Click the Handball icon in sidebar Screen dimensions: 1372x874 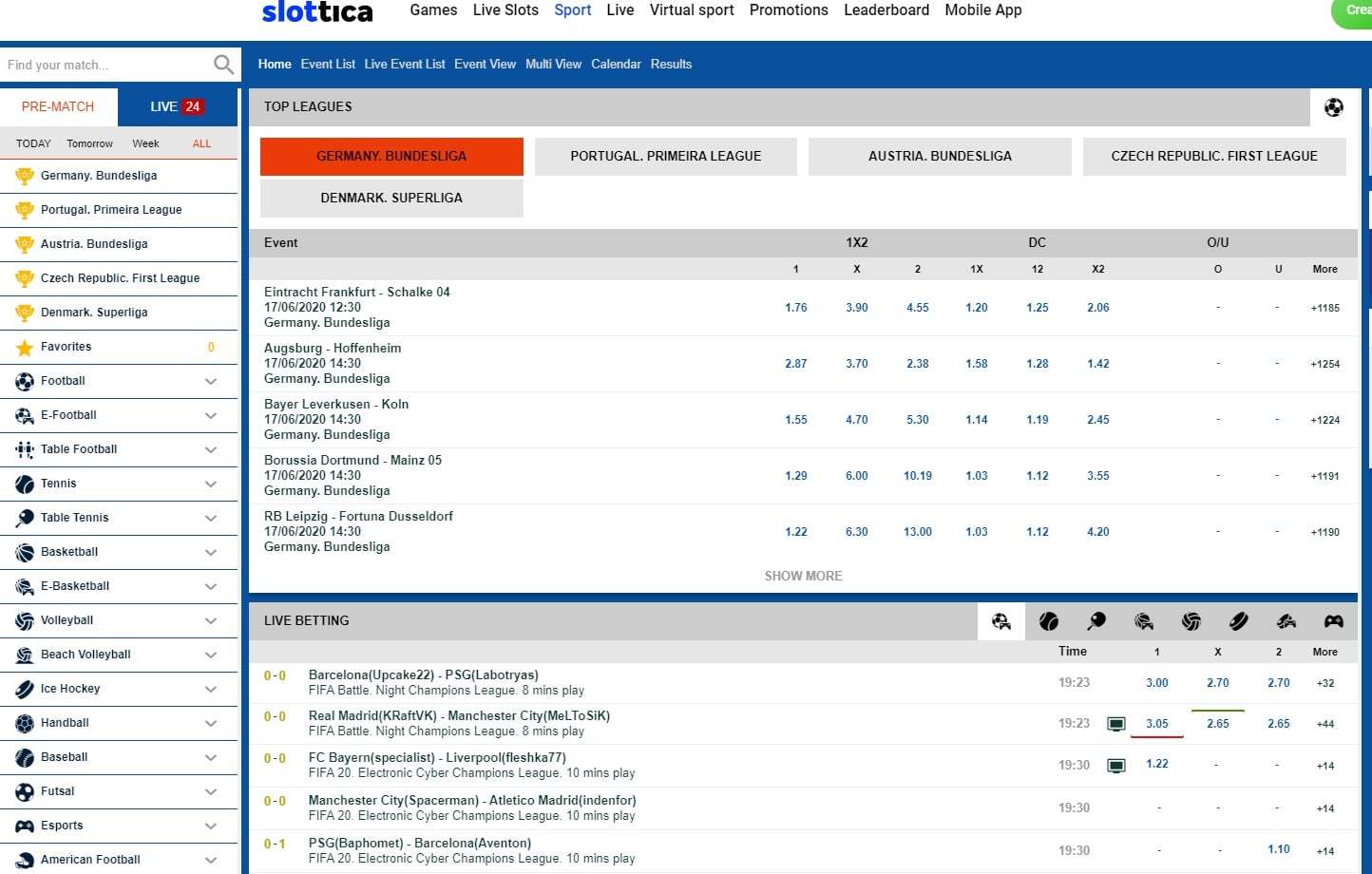point(25,724)
